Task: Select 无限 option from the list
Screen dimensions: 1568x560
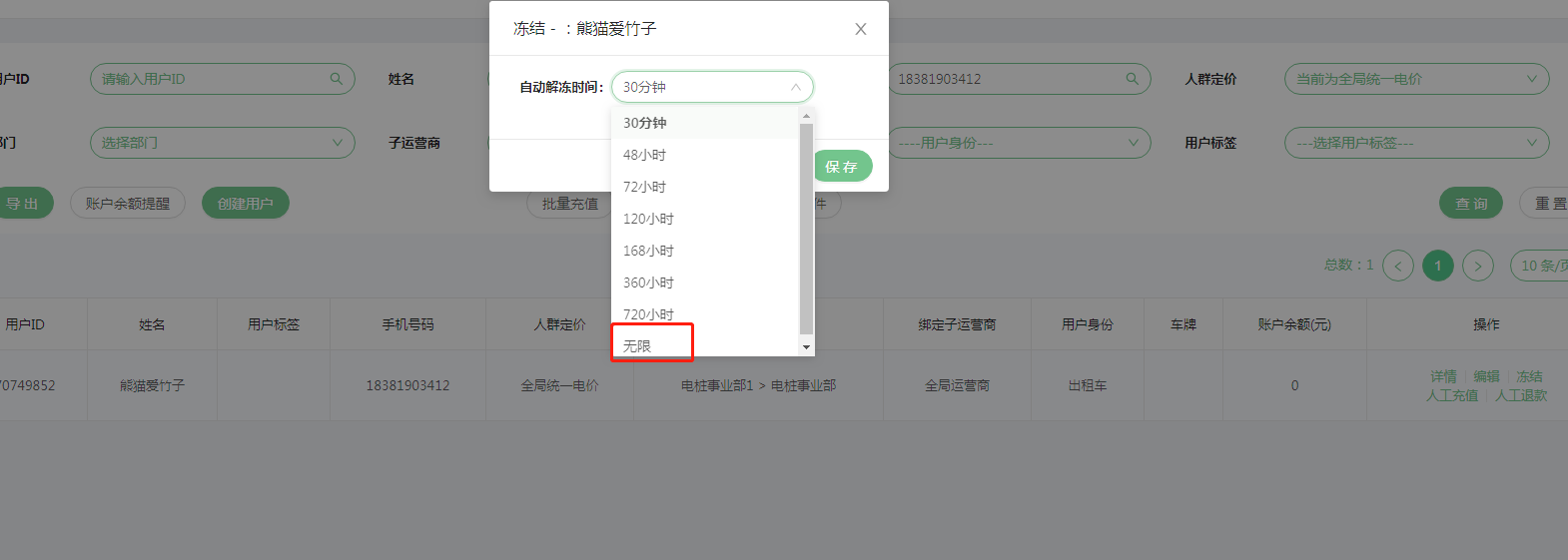Action: (638, 345)
